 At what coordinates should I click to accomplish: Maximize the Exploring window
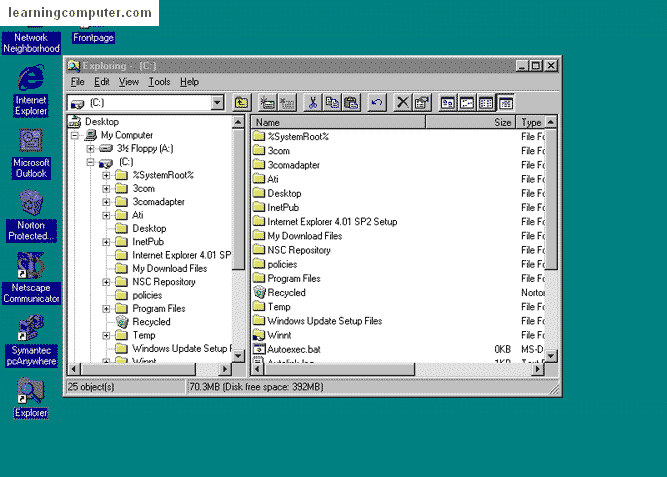click(536, 66)
